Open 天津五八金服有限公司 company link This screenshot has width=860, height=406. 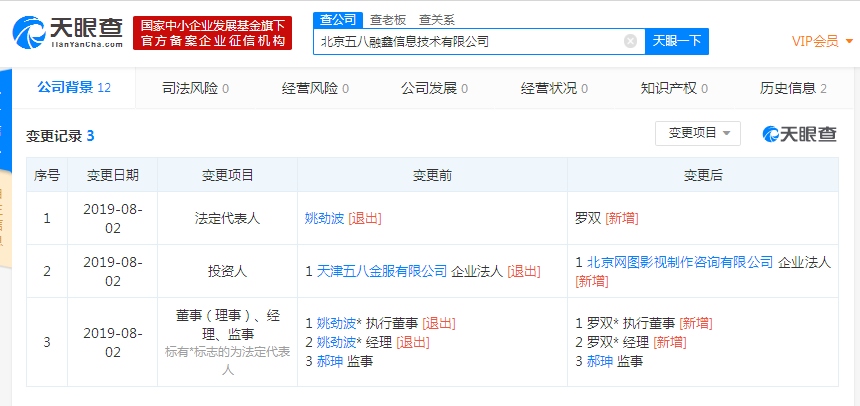pos(382,271)
